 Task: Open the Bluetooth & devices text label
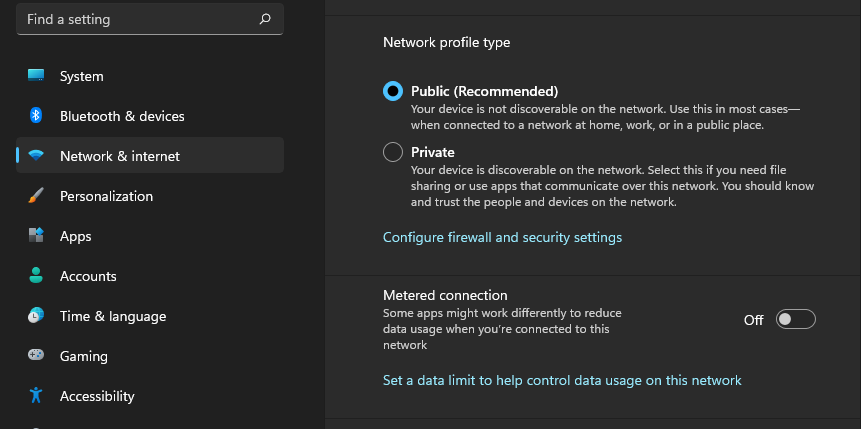(122, 116)
